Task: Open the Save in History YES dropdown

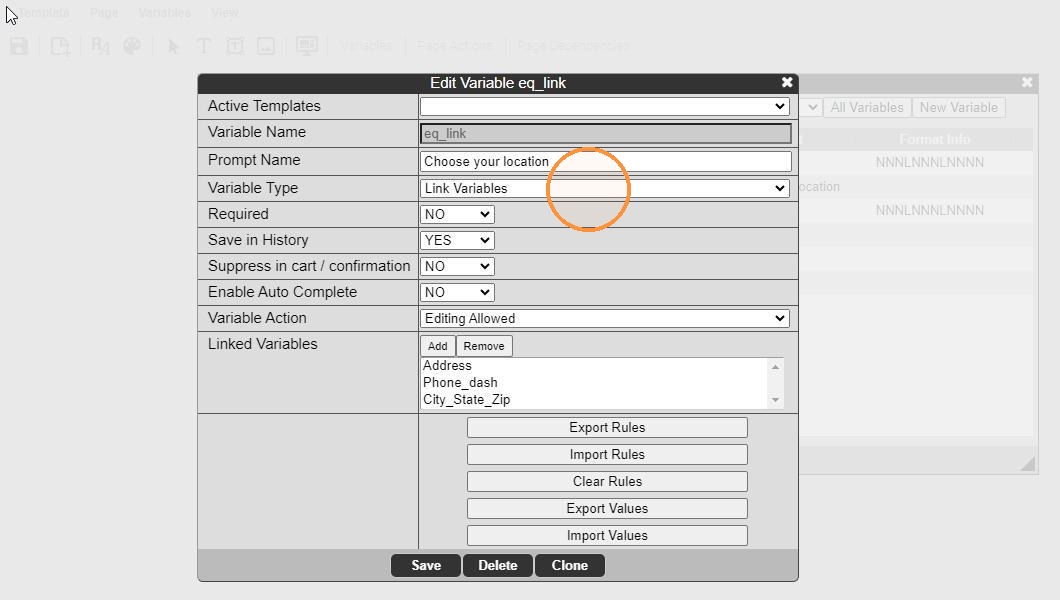Action: pyautogui.click(x=457, y=240)
